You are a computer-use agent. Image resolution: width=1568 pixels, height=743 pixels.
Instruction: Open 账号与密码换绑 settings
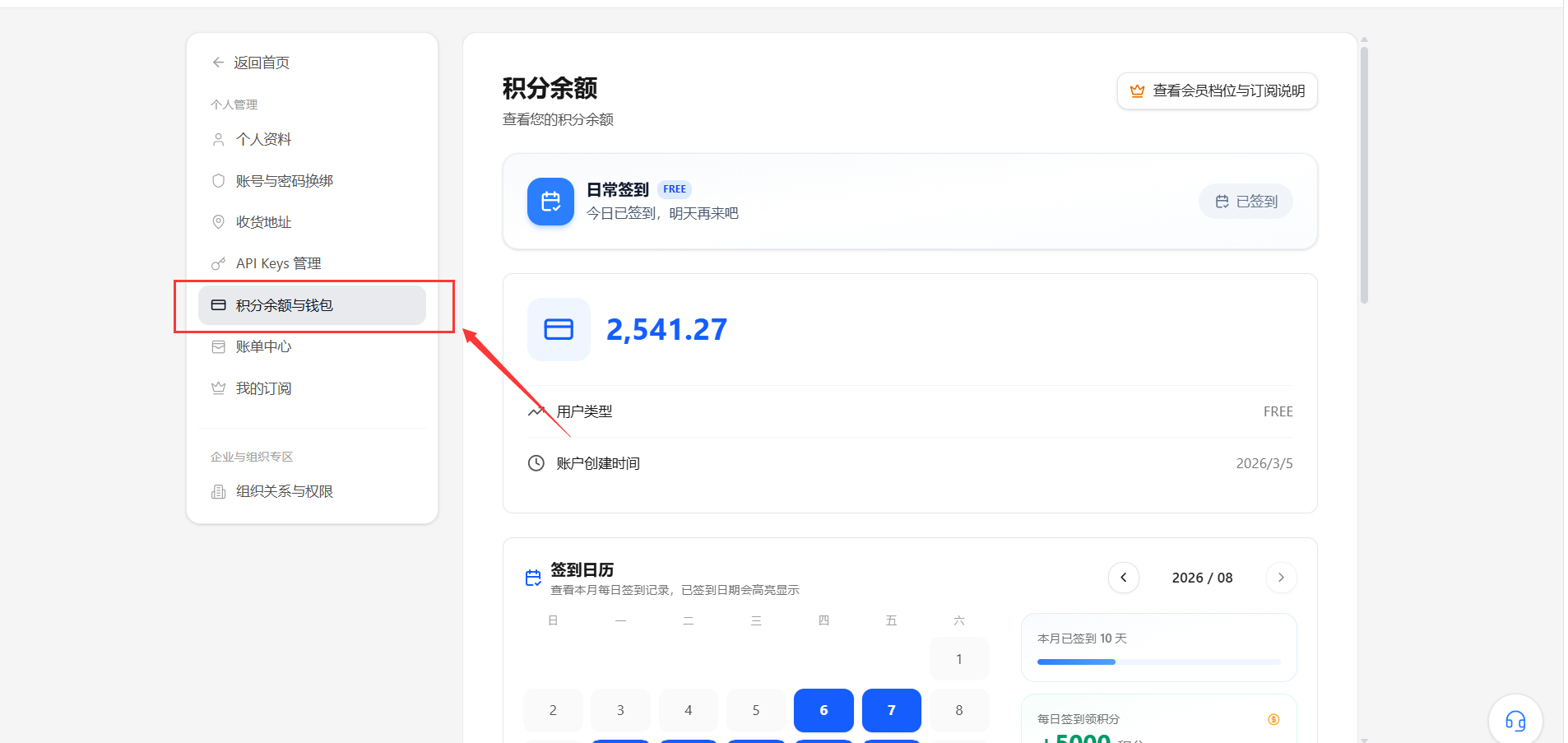(312, 181)
